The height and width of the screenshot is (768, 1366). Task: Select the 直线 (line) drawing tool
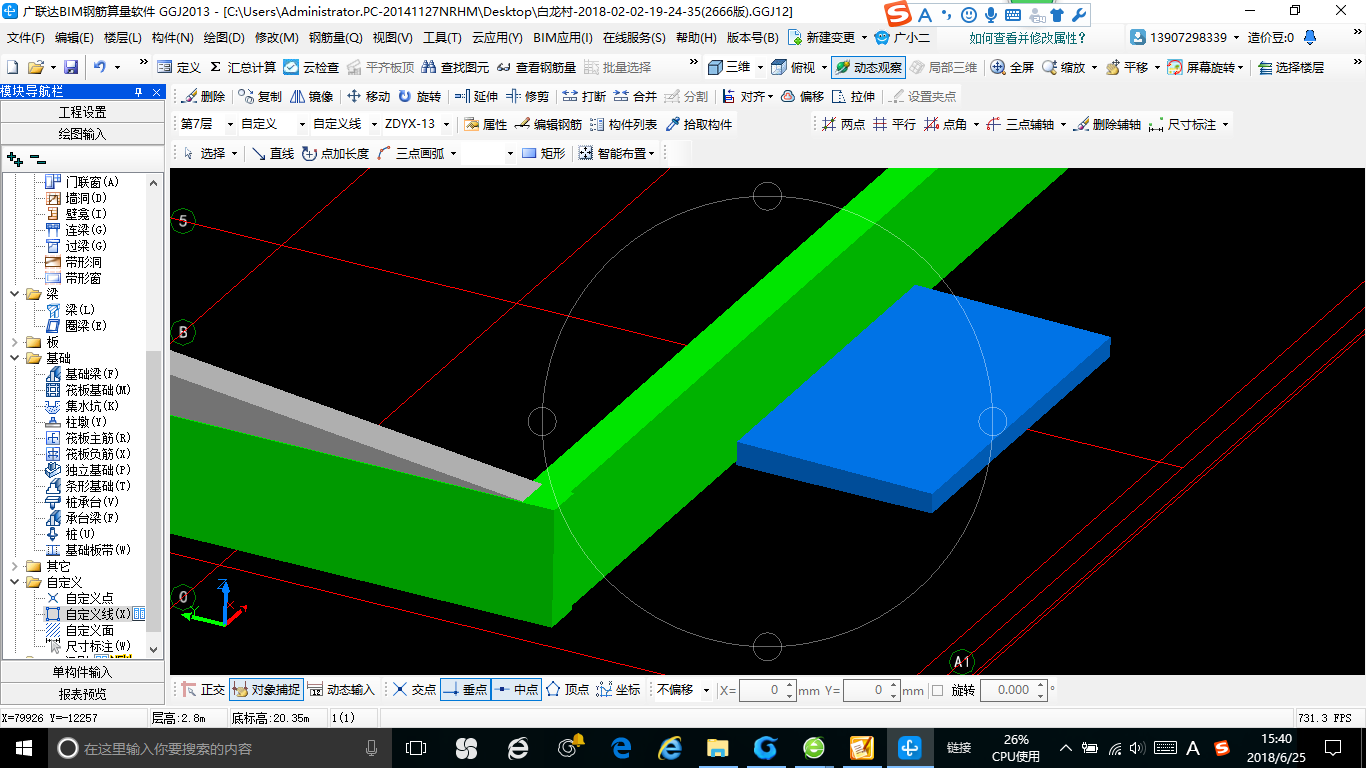click(x=272, y=153)
